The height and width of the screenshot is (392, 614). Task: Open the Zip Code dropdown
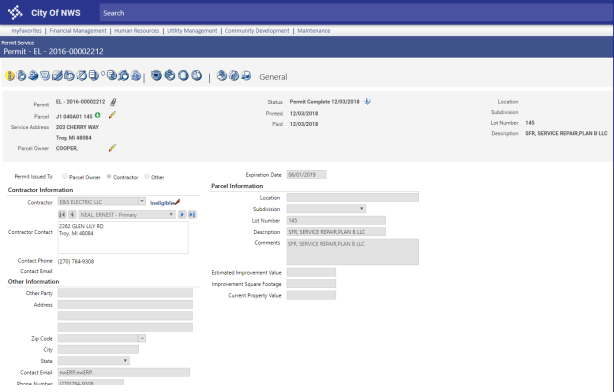click(x=142, y=338)
